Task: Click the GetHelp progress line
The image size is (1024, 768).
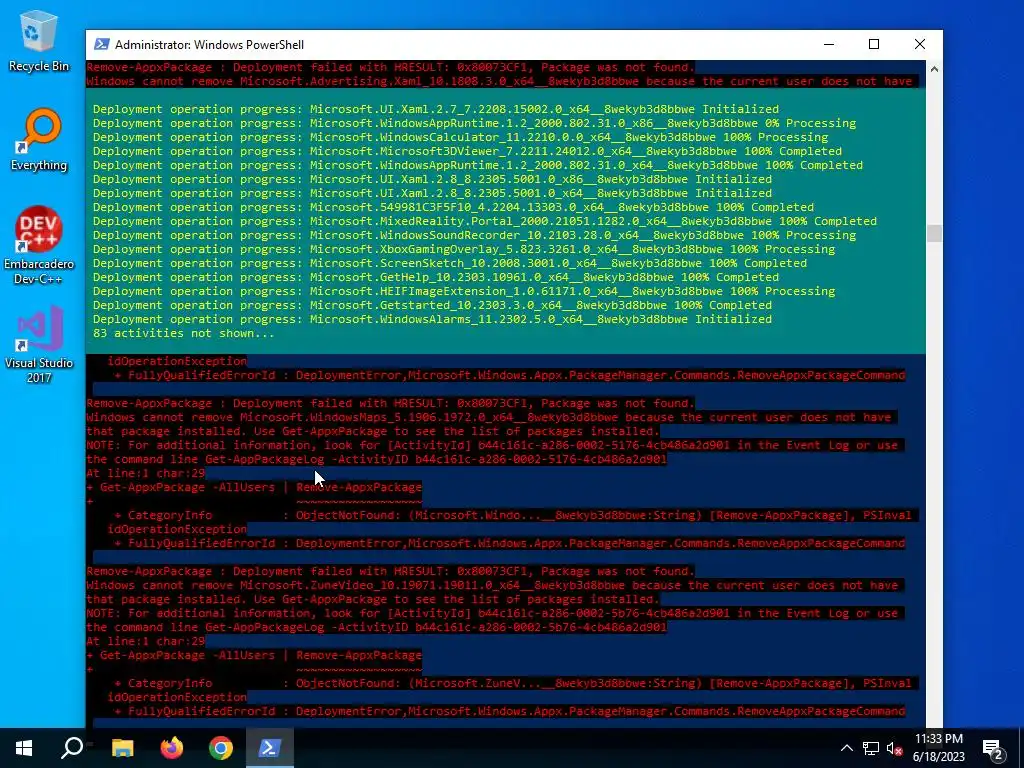Action: tap(436, 278)
